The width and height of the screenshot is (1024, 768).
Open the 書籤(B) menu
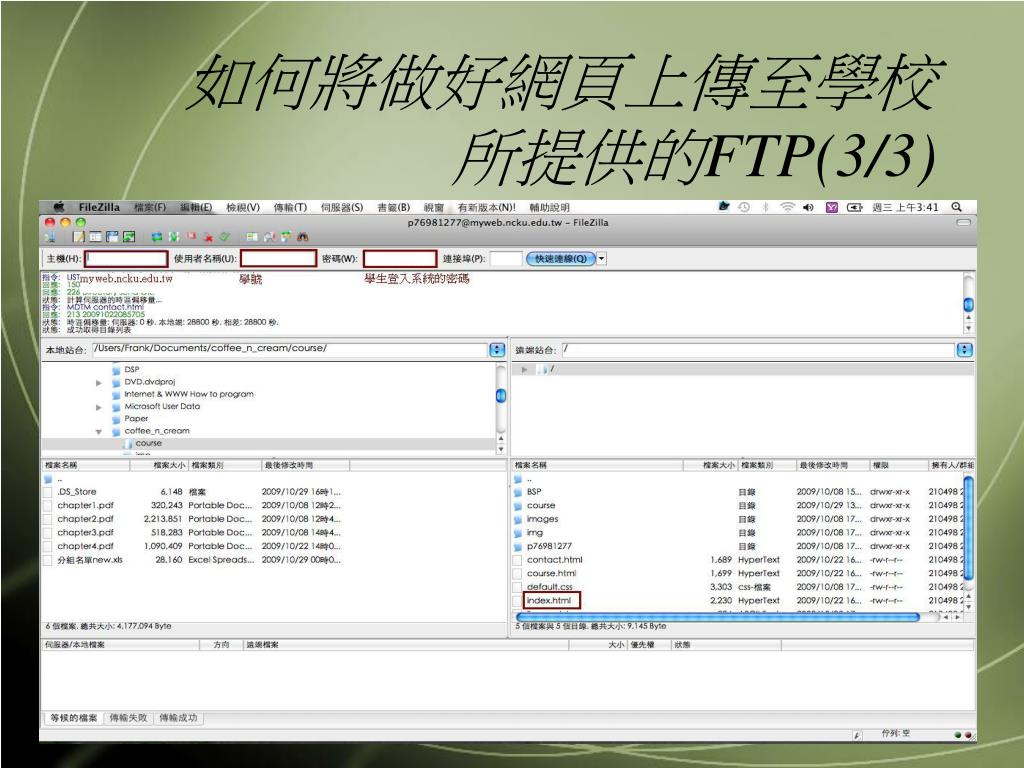(x=394, y=207)
